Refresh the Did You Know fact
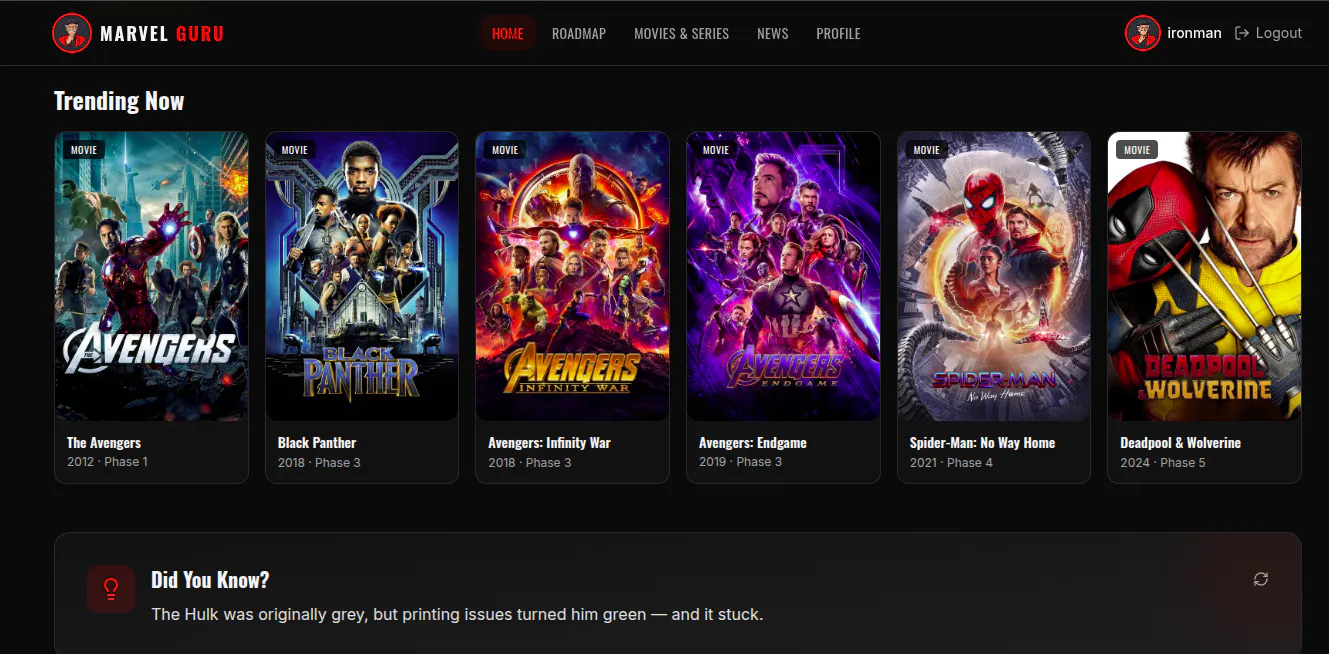1329x654 pixels. [1261, 579]
